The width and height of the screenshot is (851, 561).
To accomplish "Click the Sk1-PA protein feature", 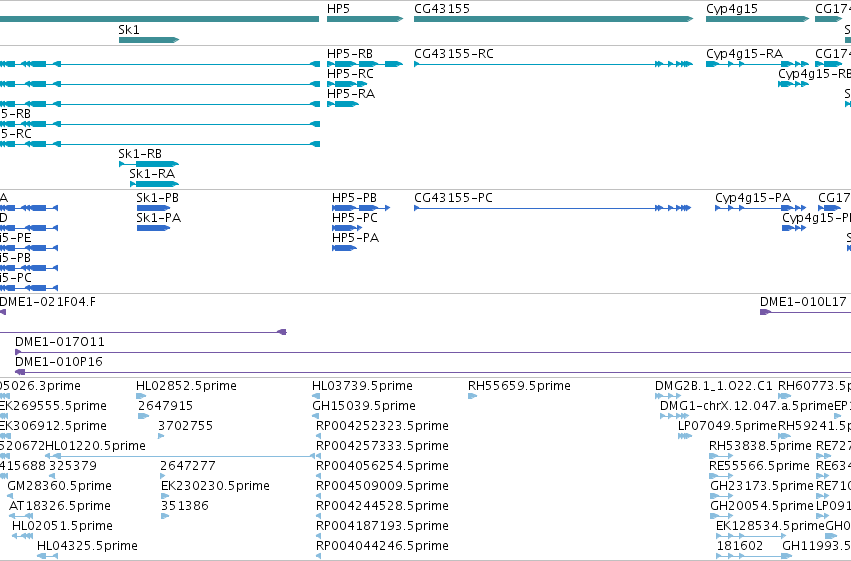I will (x=154, y=228).
